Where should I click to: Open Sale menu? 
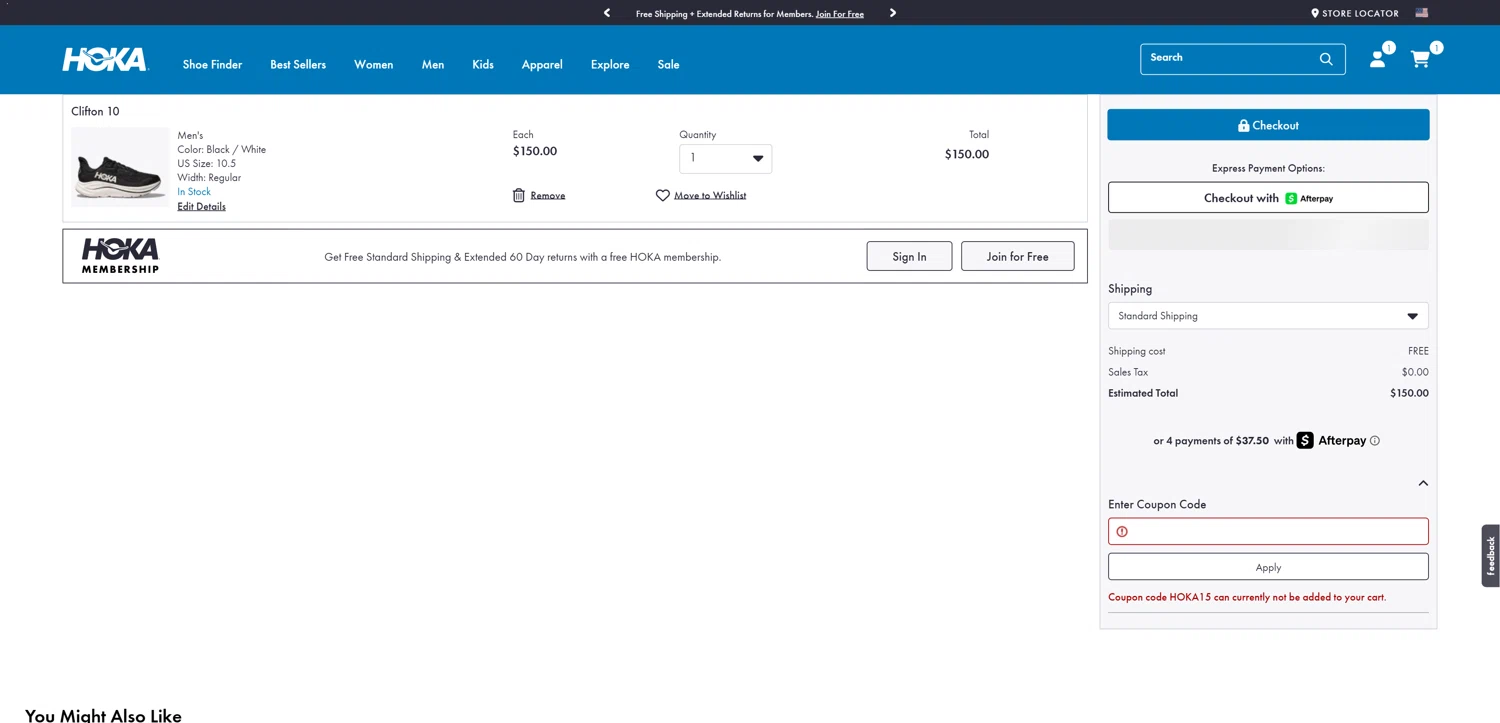(x=668, y=64)
